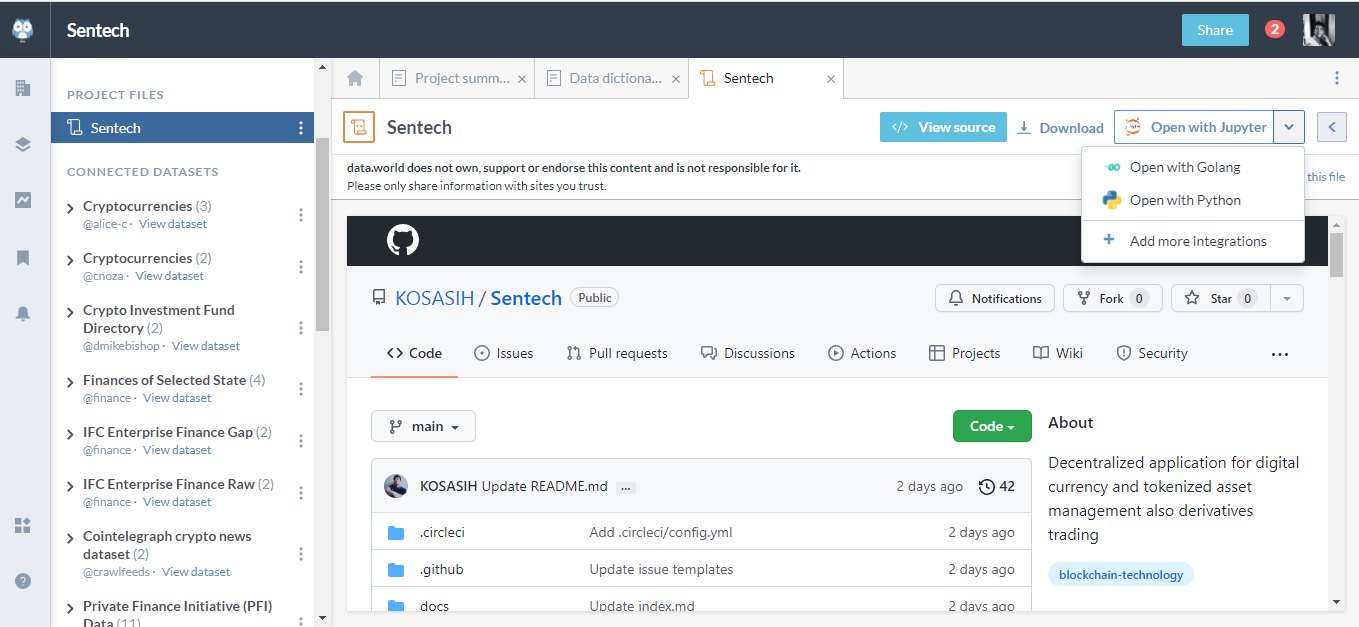Open the GitHub Issues tab
Image resolution: width=1359 pixels, height=627 pixels.
tap(503, 353)
